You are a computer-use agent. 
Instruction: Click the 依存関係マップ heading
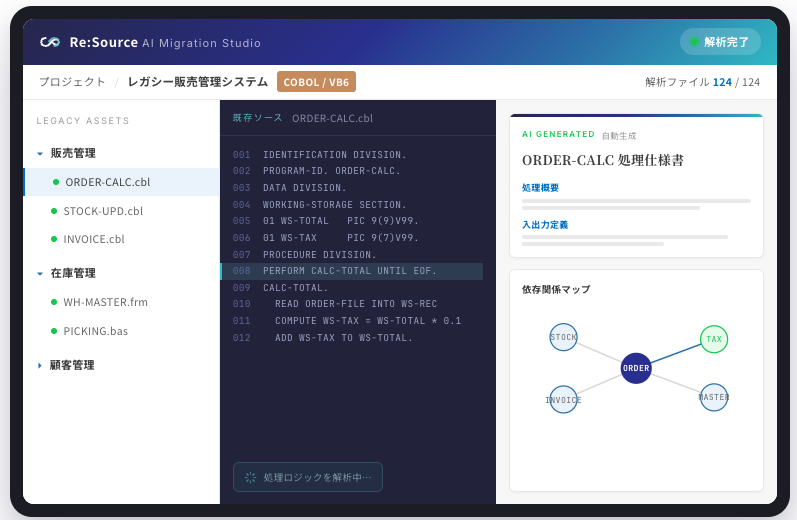[x=556, y=289]
